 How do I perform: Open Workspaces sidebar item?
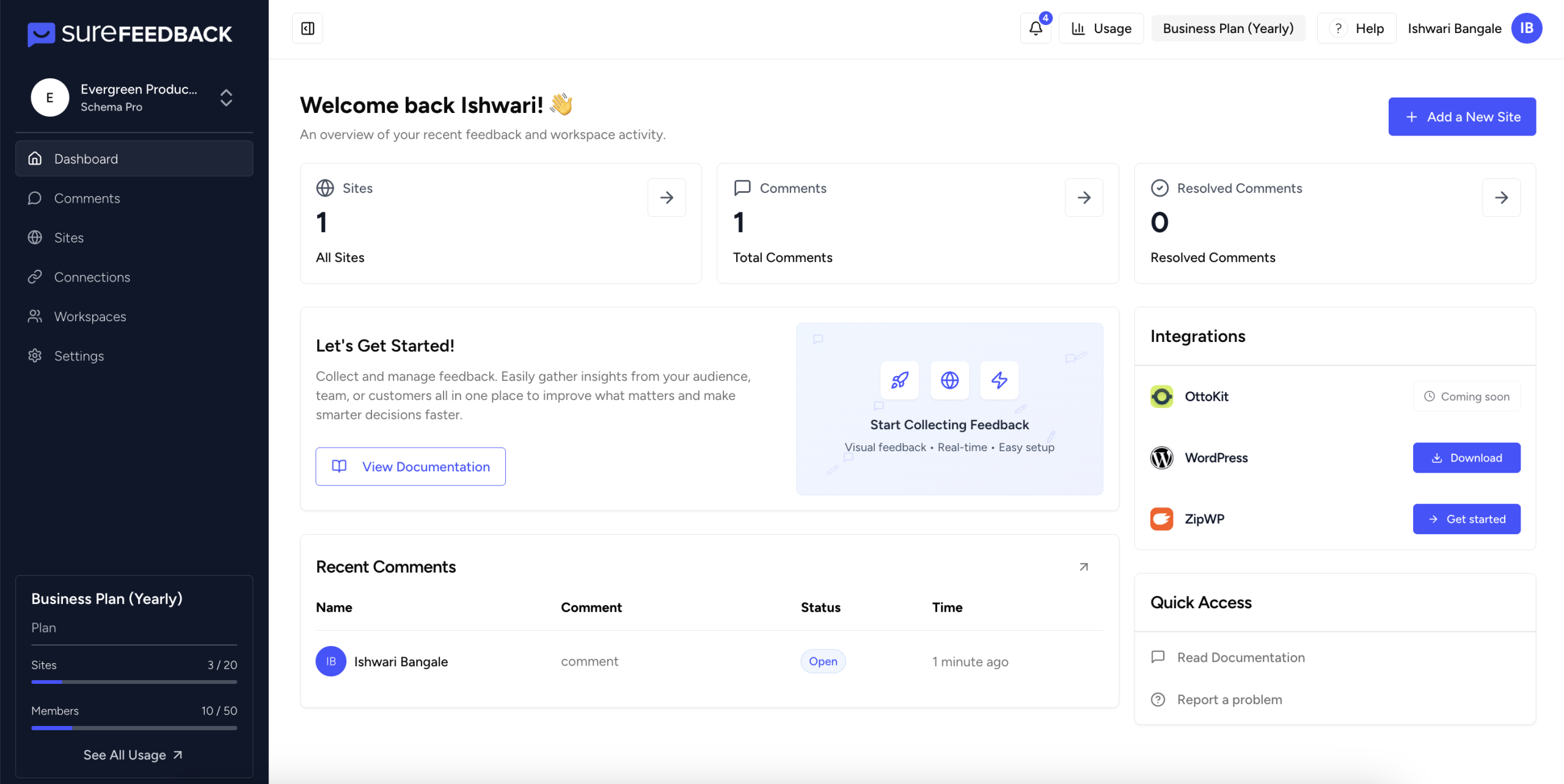click(x=90, y=316)
